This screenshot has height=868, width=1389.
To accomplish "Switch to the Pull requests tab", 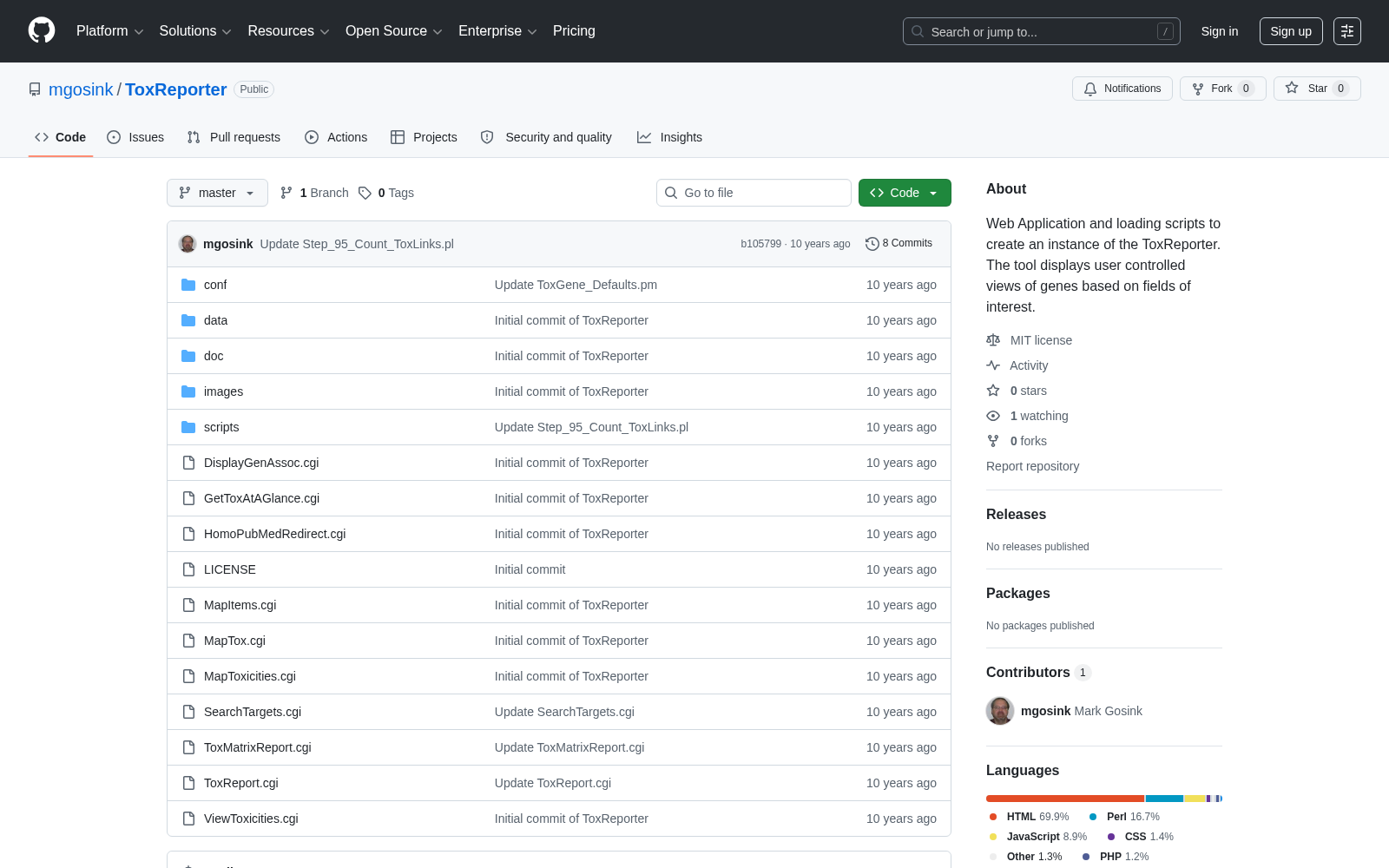I will 234,137.
